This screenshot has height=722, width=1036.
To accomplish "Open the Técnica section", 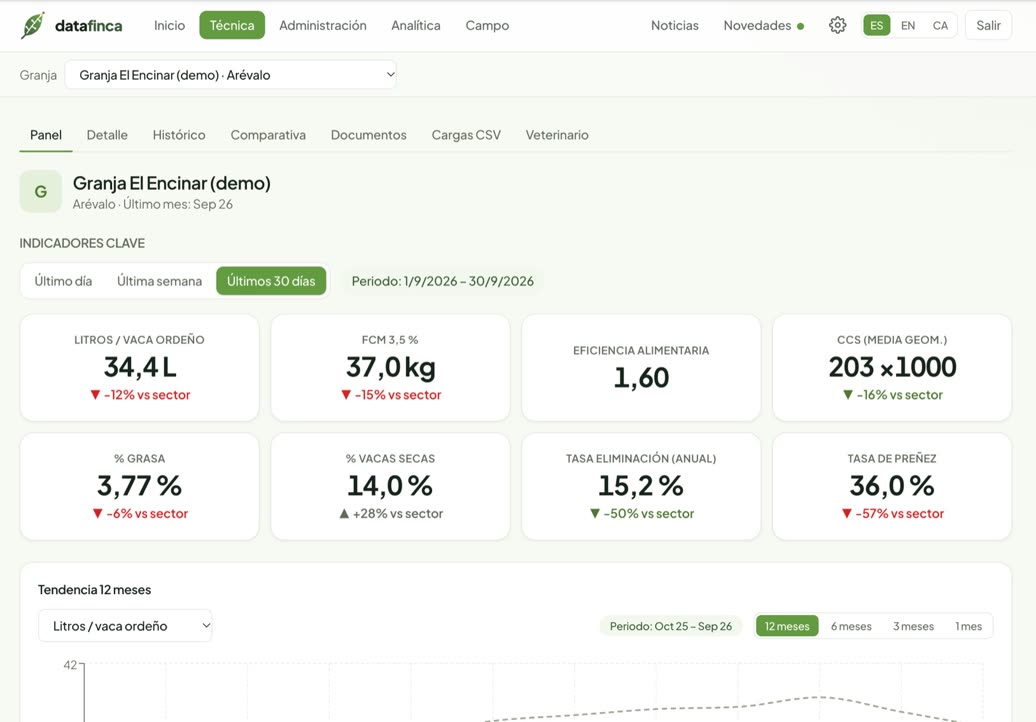I will (x=232, y=25).
